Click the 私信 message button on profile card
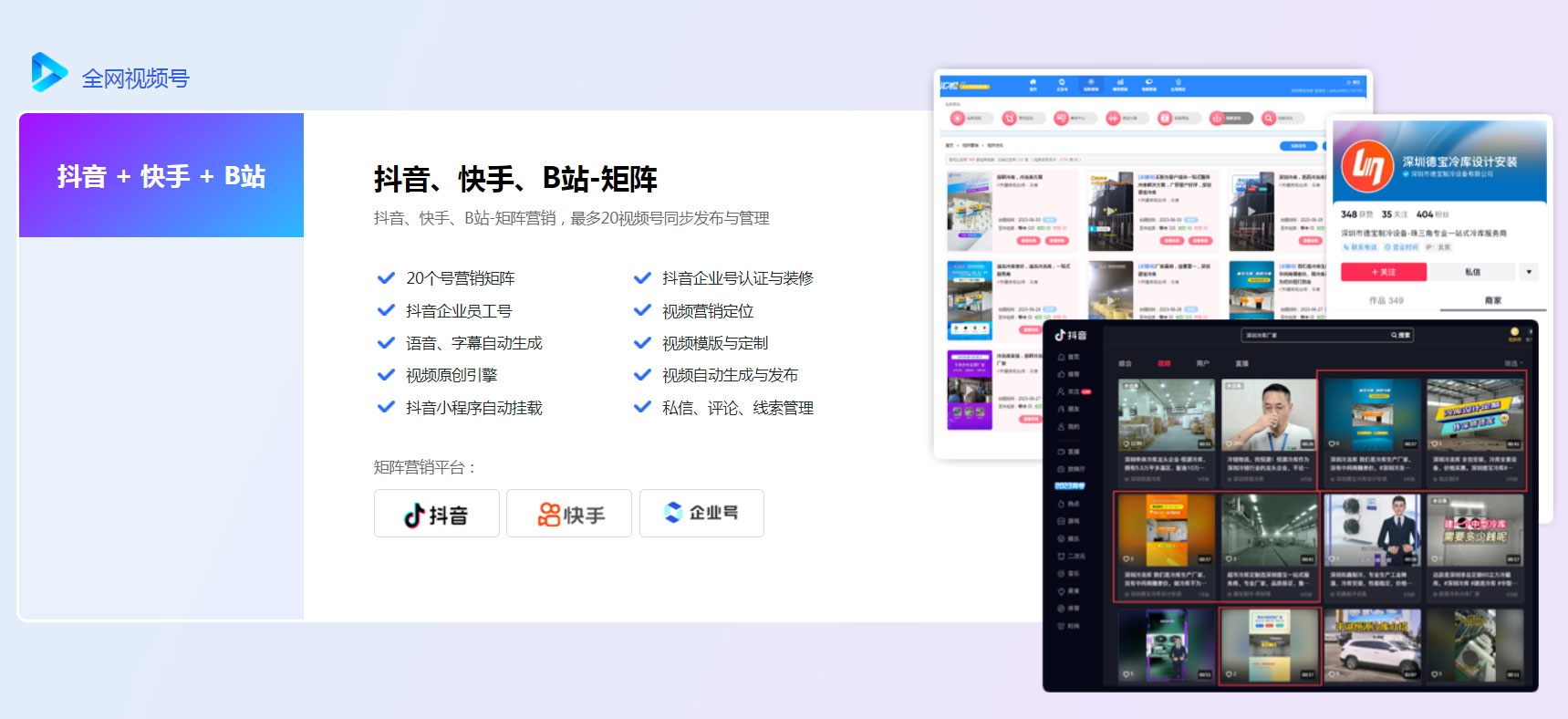Screen dimensions: 1568x719 [x=1472, y=272]
